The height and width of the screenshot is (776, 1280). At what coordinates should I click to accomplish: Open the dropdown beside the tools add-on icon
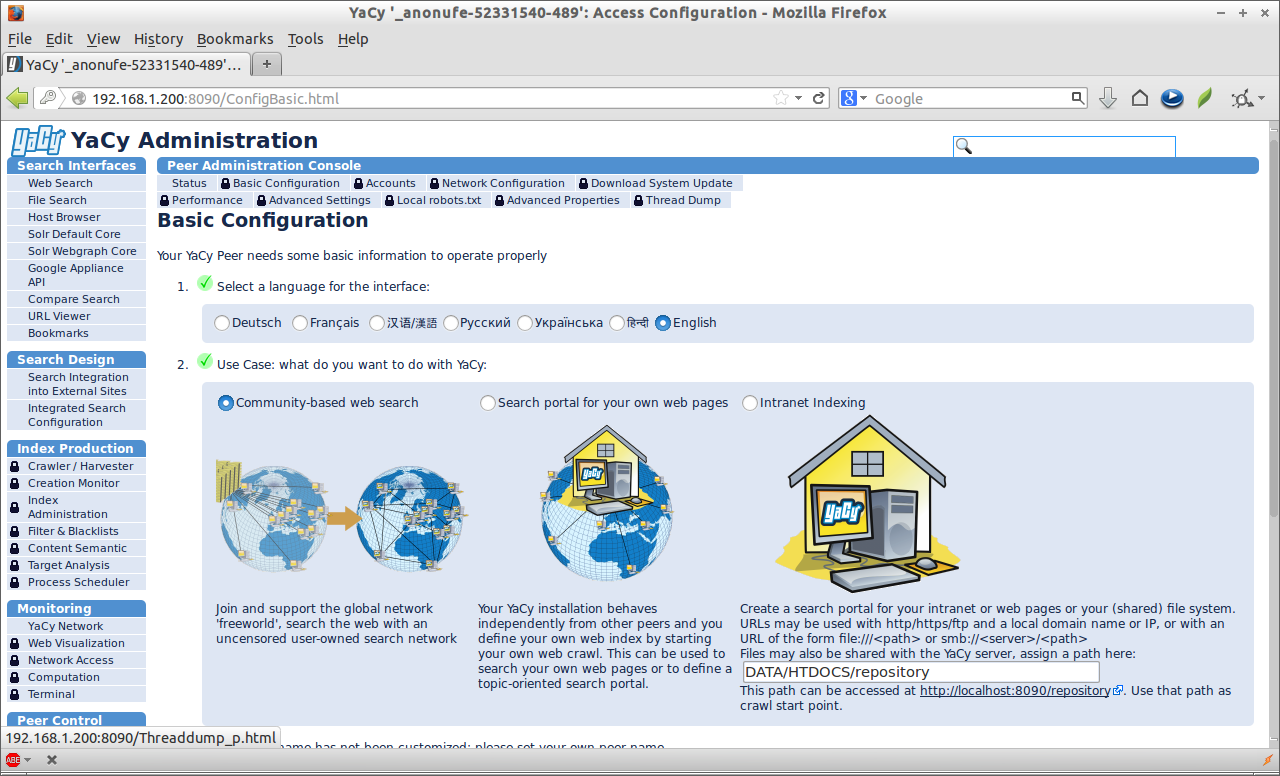tap(1262, 98)
